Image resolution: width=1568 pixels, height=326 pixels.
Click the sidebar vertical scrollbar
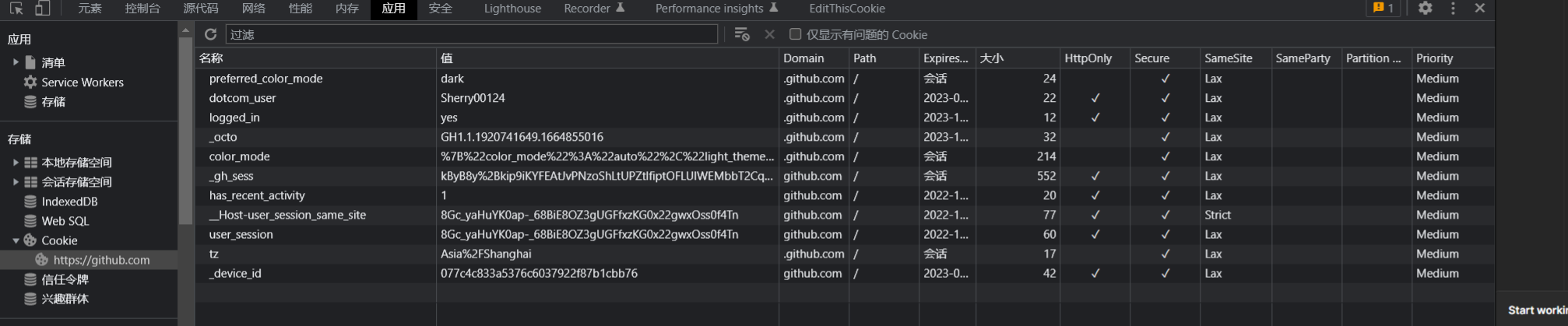click(185, 130)
